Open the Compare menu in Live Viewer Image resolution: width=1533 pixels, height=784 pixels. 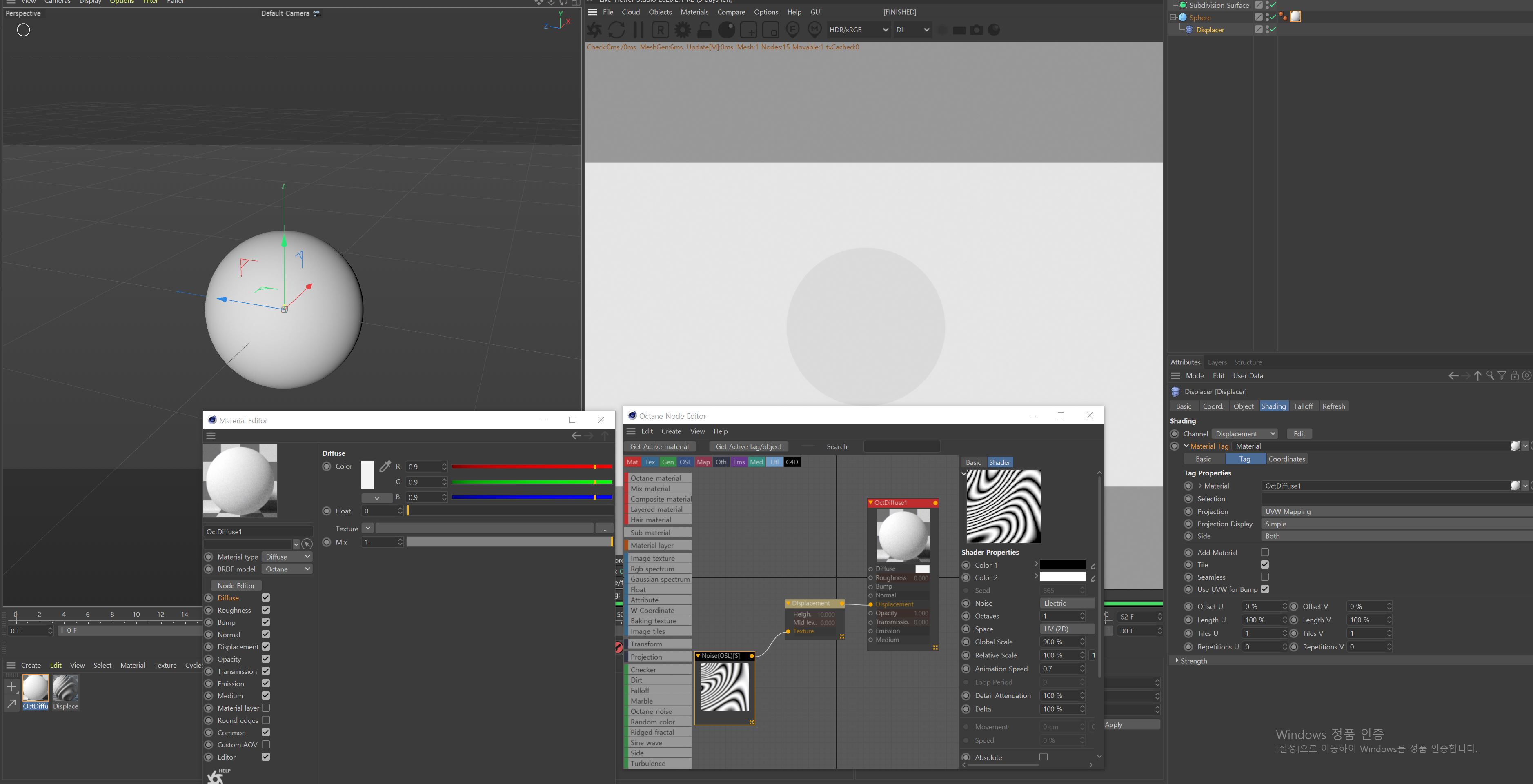(x=731, y=12)
